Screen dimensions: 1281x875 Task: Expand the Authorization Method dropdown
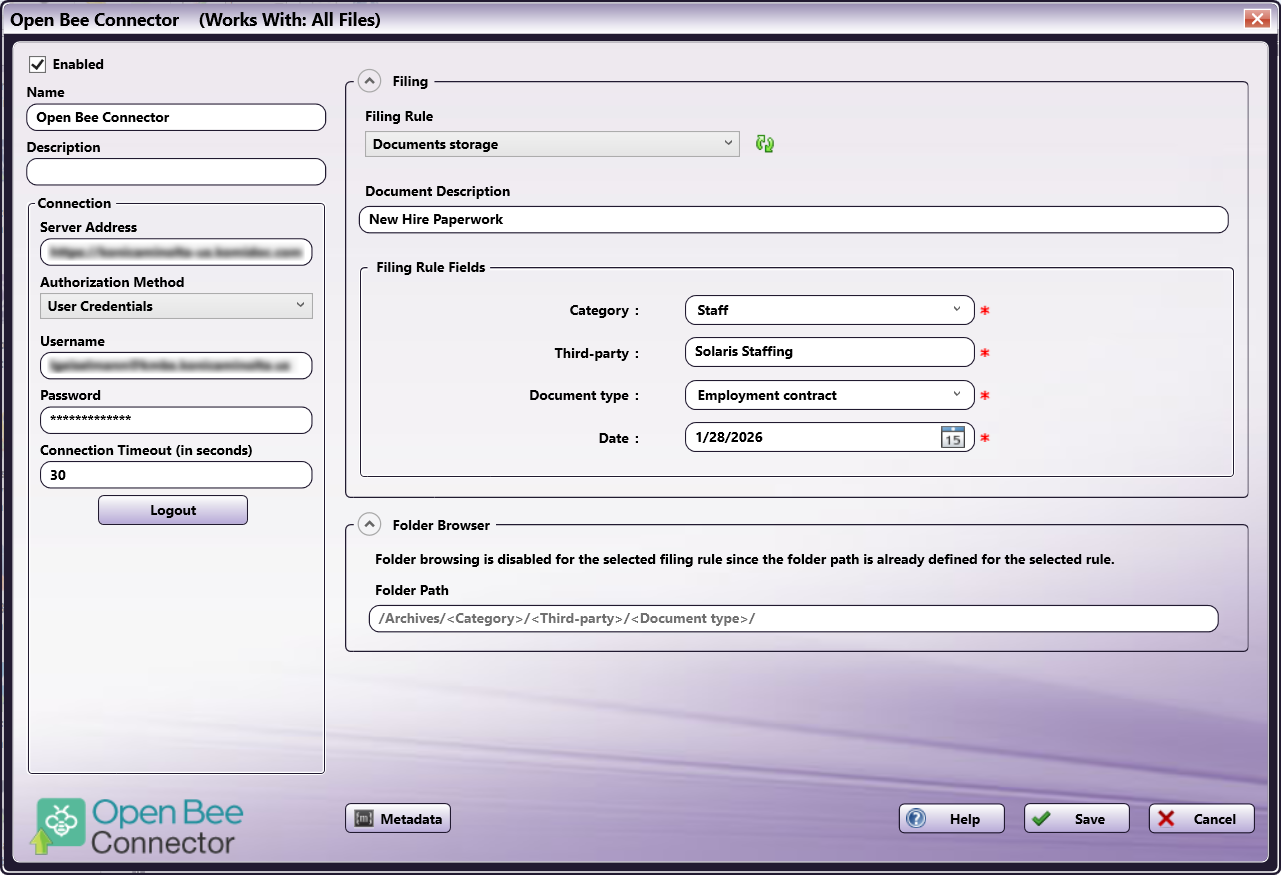coord(176,306)
